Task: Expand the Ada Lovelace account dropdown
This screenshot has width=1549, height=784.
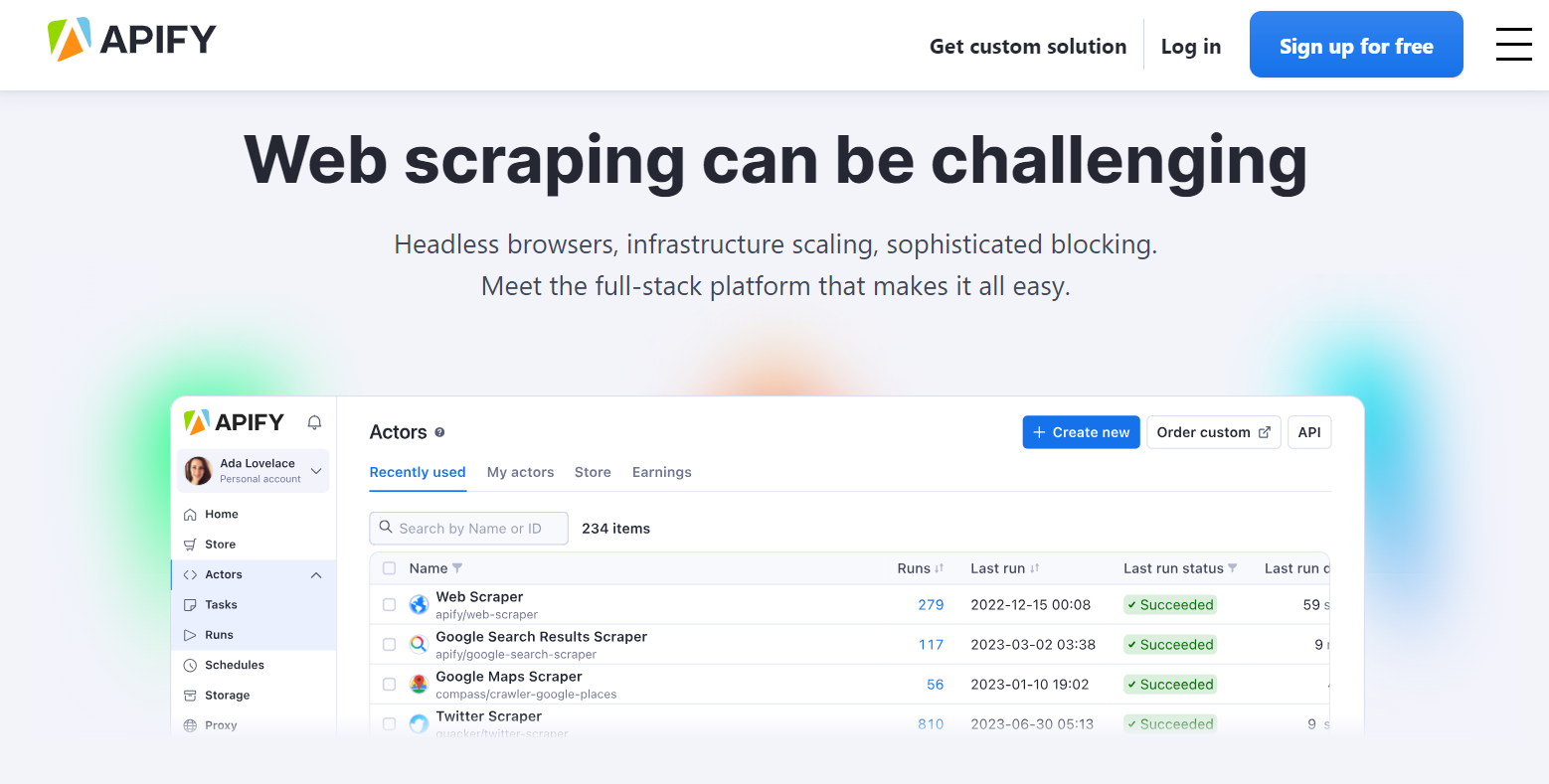Action: point(316,471)
